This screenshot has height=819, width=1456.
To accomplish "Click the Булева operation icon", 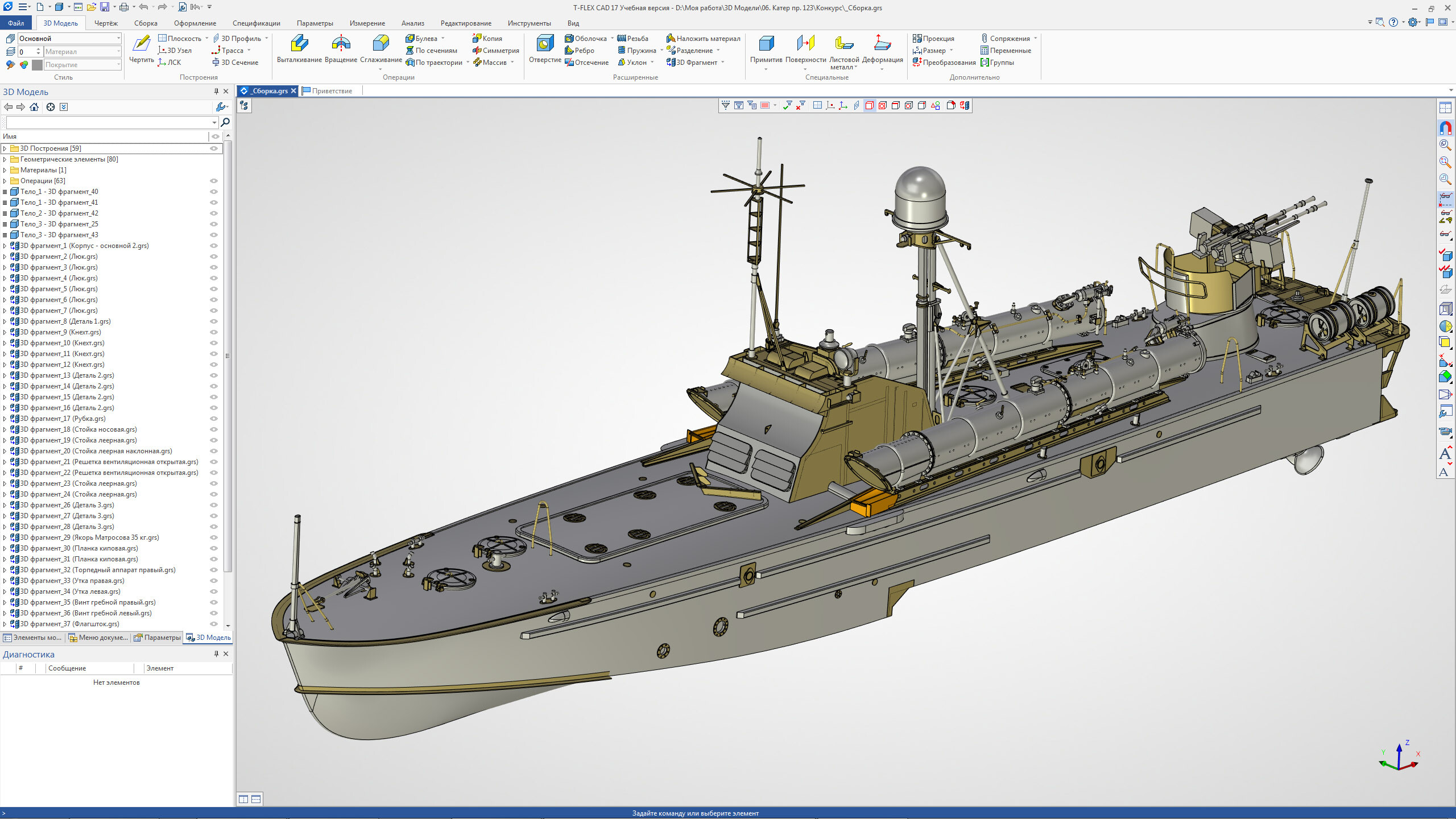I will pos(410,39).
